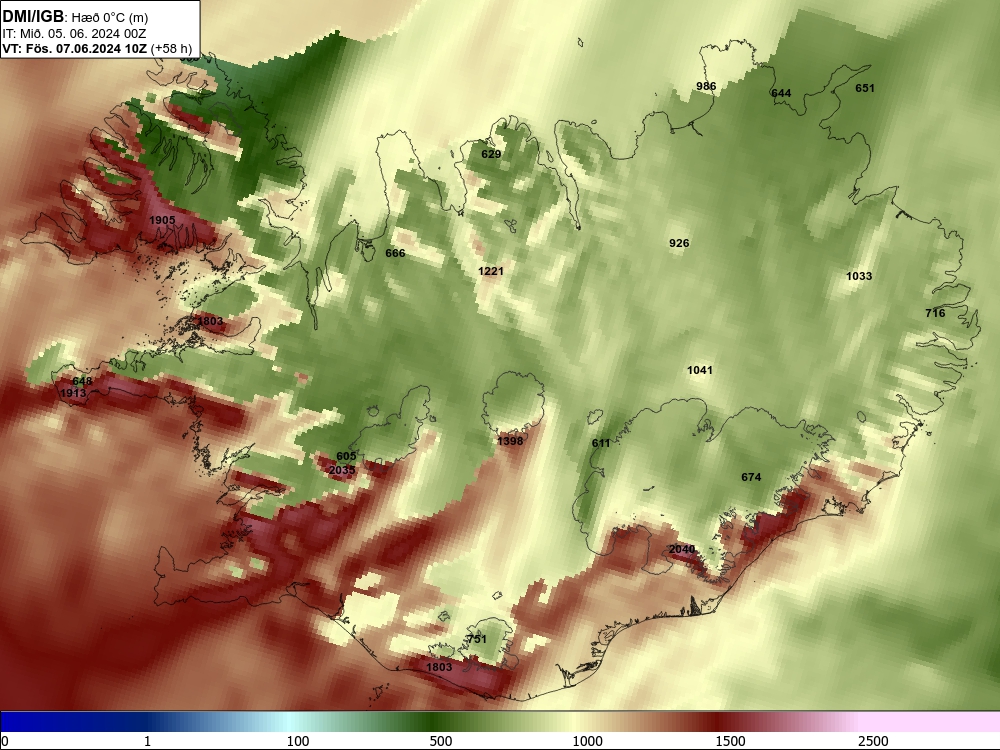The image size is (1000, 750).
Task: Select the 1033 label in the east
Action: (x=859, y=276)
